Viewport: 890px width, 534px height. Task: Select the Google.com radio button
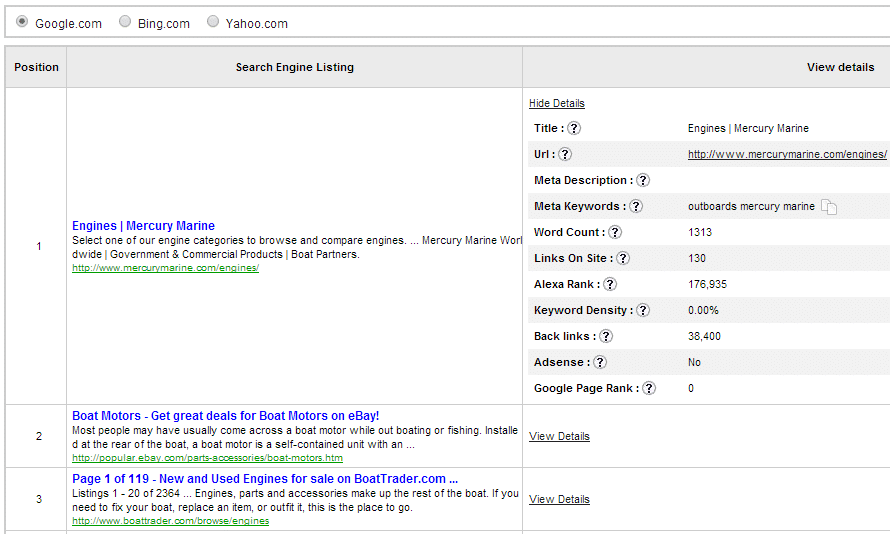coord(22,22)
